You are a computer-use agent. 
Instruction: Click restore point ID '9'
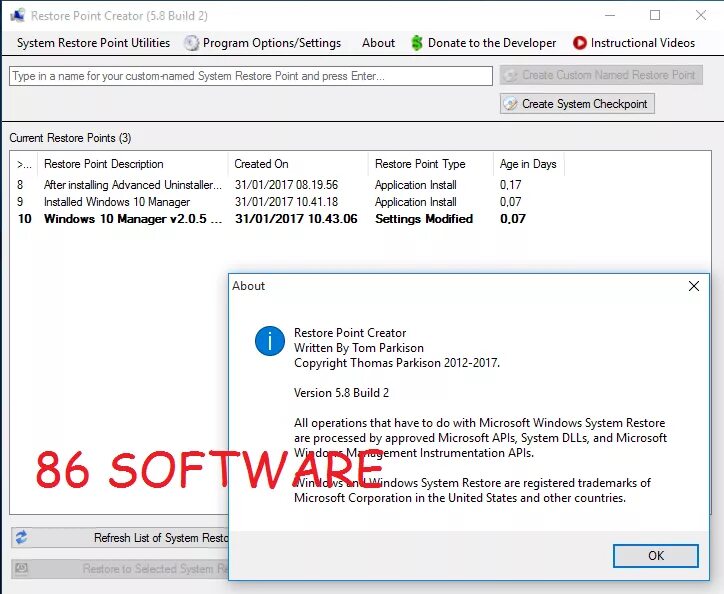pos(20,202)
